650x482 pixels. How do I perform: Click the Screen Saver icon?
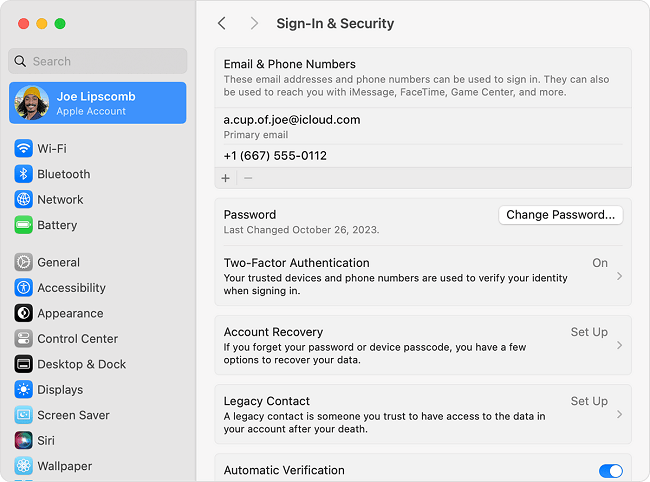[23, 415]
